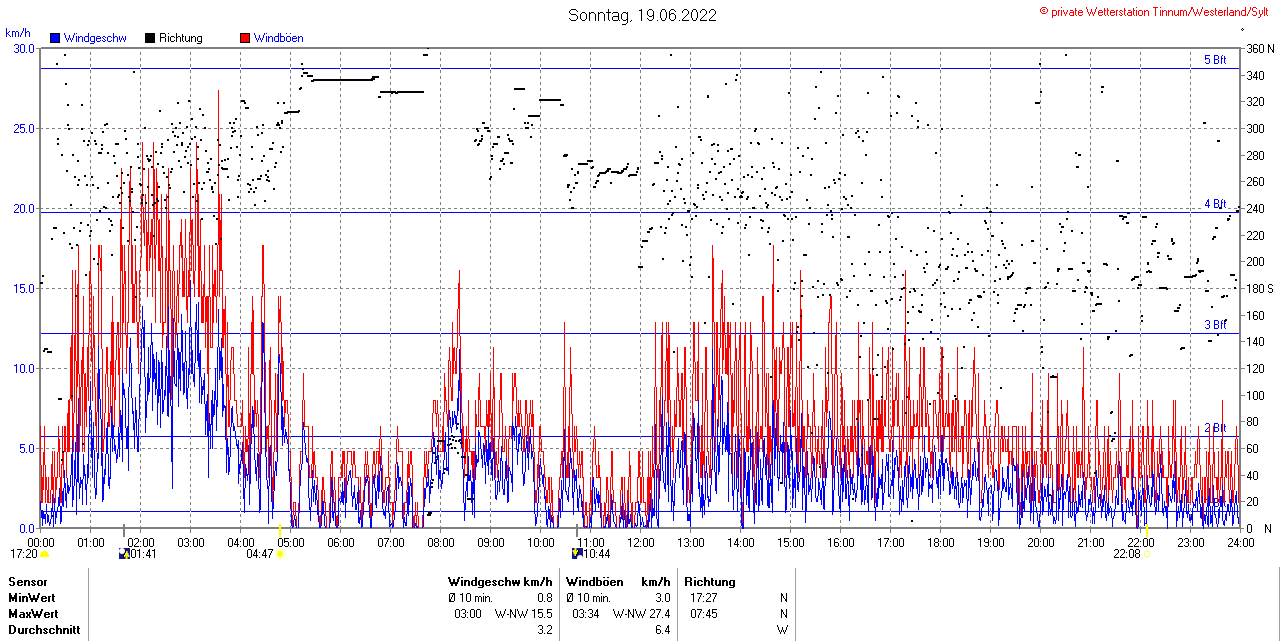Image resolution: width=1280 pixels, height=641 pixels.
Task: Click the 04:47 sunrise time label
Action: click(260, 554)
